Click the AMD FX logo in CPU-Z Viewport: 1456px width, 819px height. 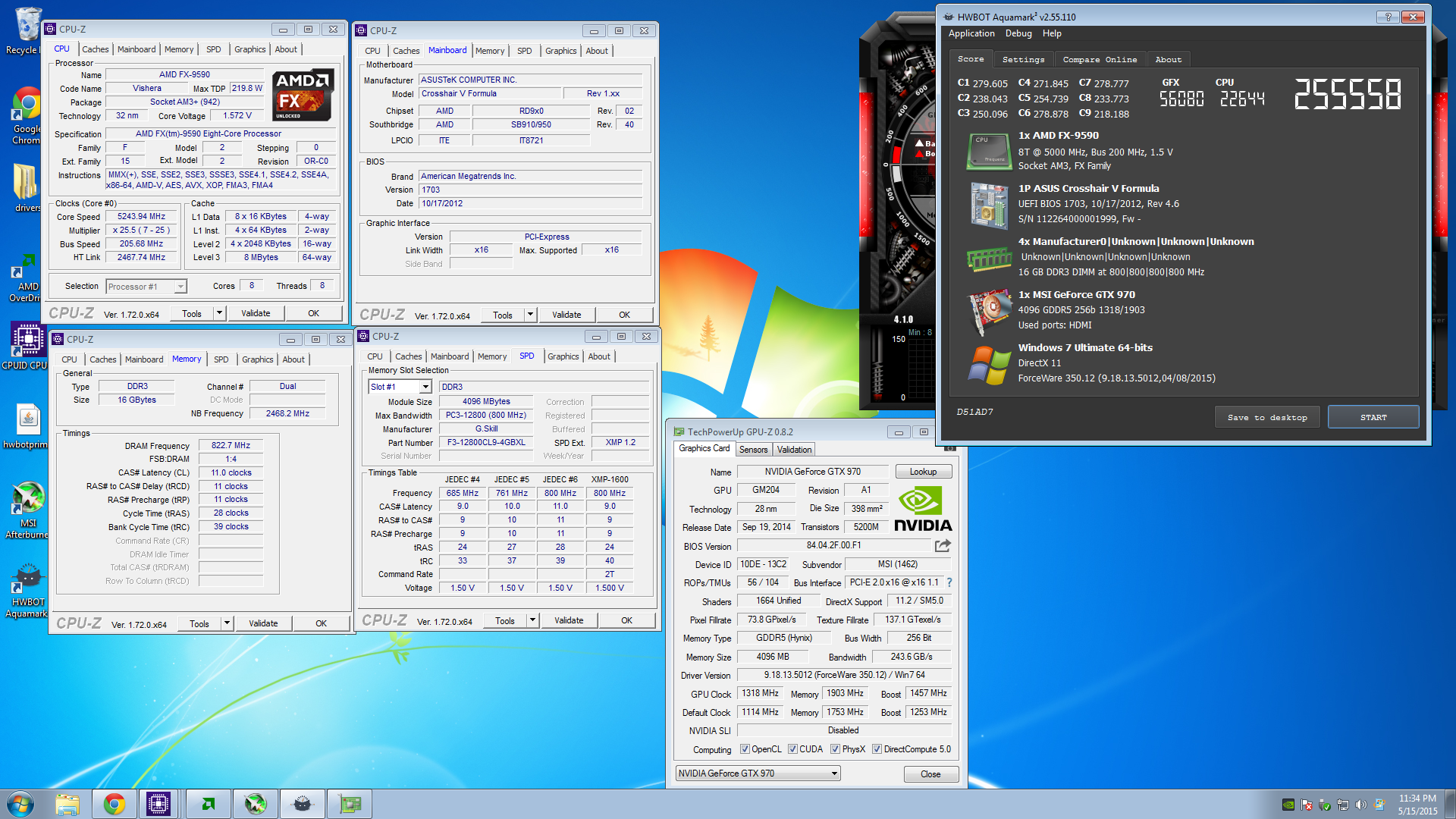coord(303,95)
